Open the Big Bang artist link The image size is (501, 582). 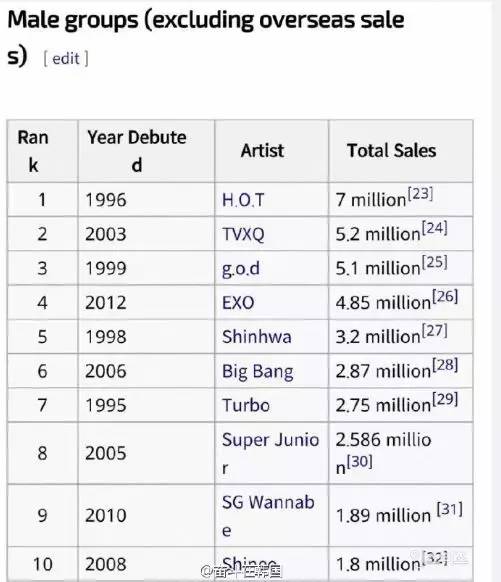(x=258, y=372)
